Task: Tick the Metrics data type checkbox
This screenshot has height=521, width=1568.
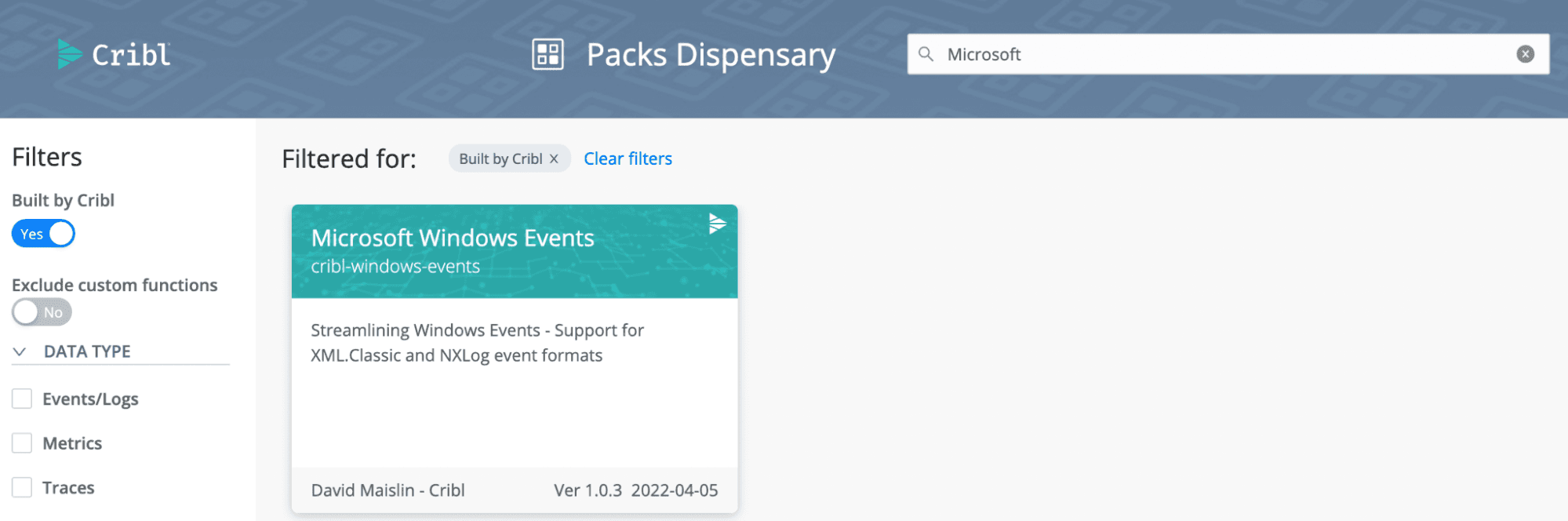Action: click(22, 443)
